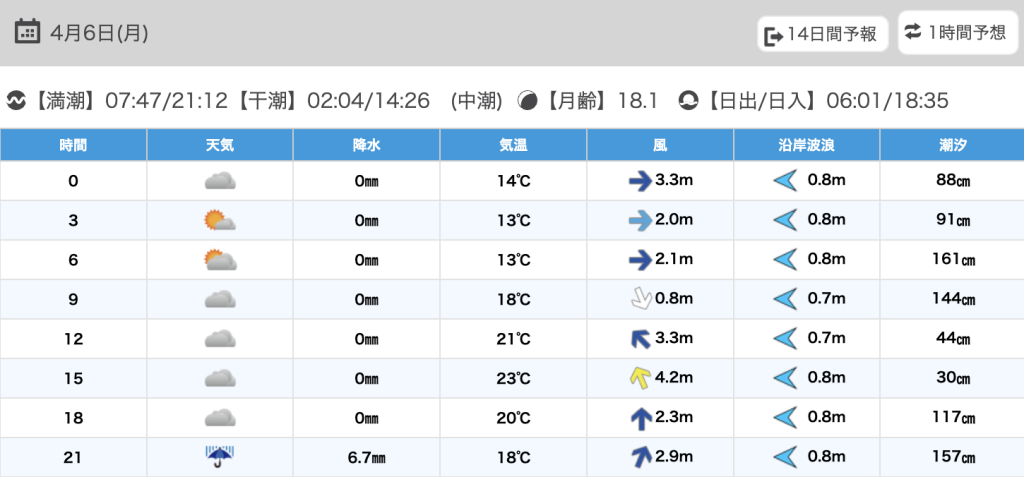Click the calendar icon beside 4月6日(月)
This screenshot has height=477, width=1024.
point(27,33)
